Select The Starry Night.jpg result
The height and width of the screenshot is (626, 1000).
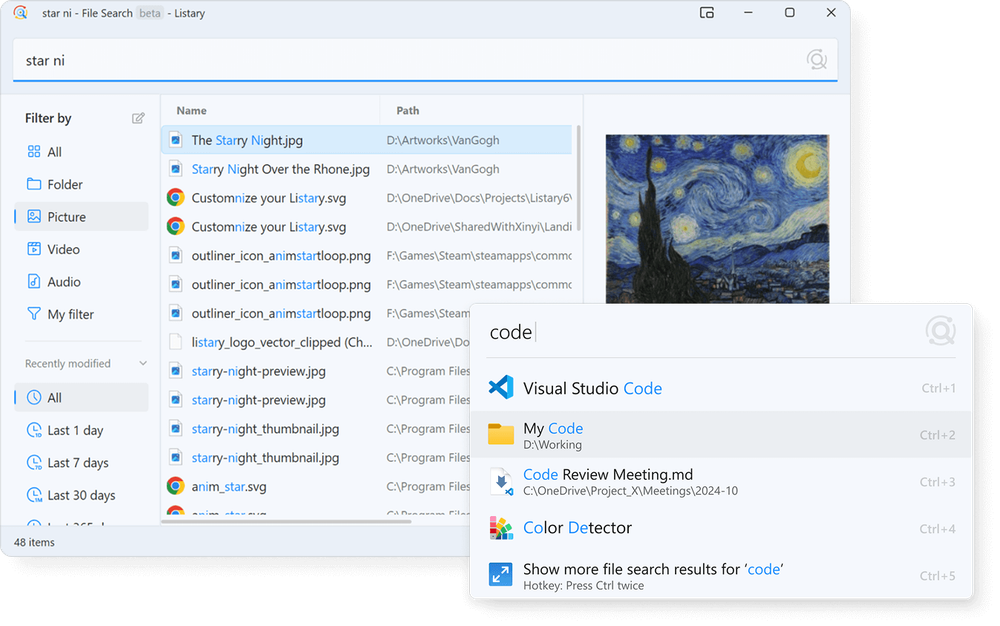pyautogui.click(x=367, y=140)
